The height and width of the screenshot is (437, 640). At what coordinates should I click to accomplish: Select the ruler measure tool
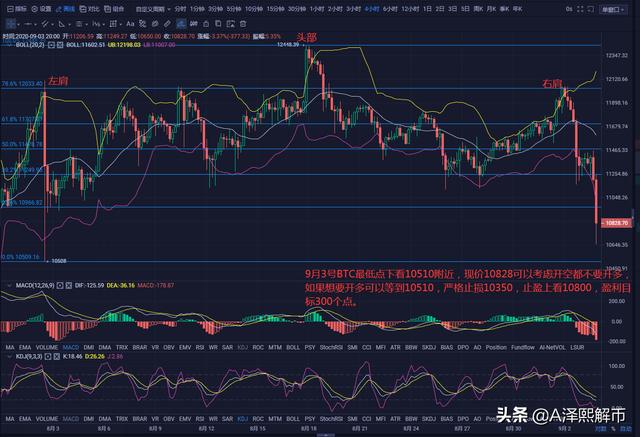tap(167, 24)
